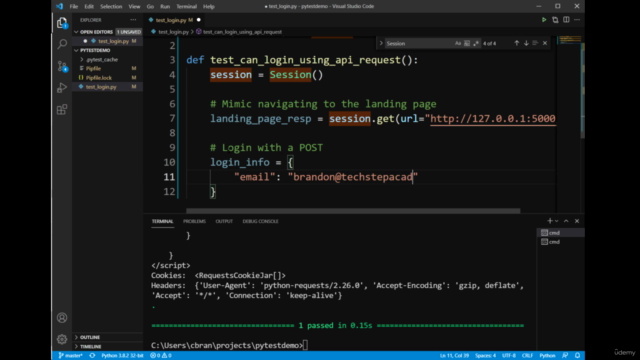This screenshot has width=640, height=360.
Task: Open the Run menu
Action: tap(165, 7)
